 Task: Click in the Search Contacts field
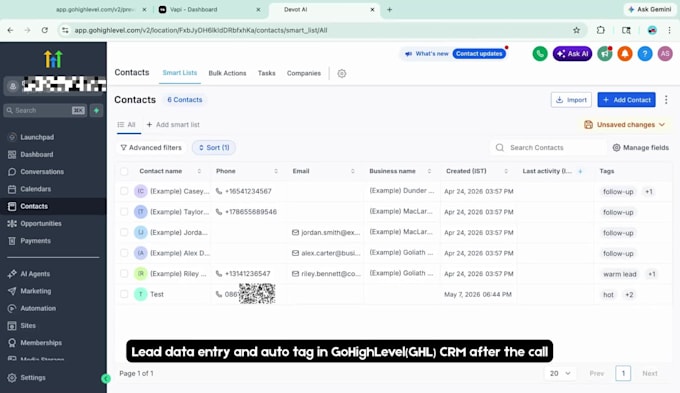click(547, 148)
